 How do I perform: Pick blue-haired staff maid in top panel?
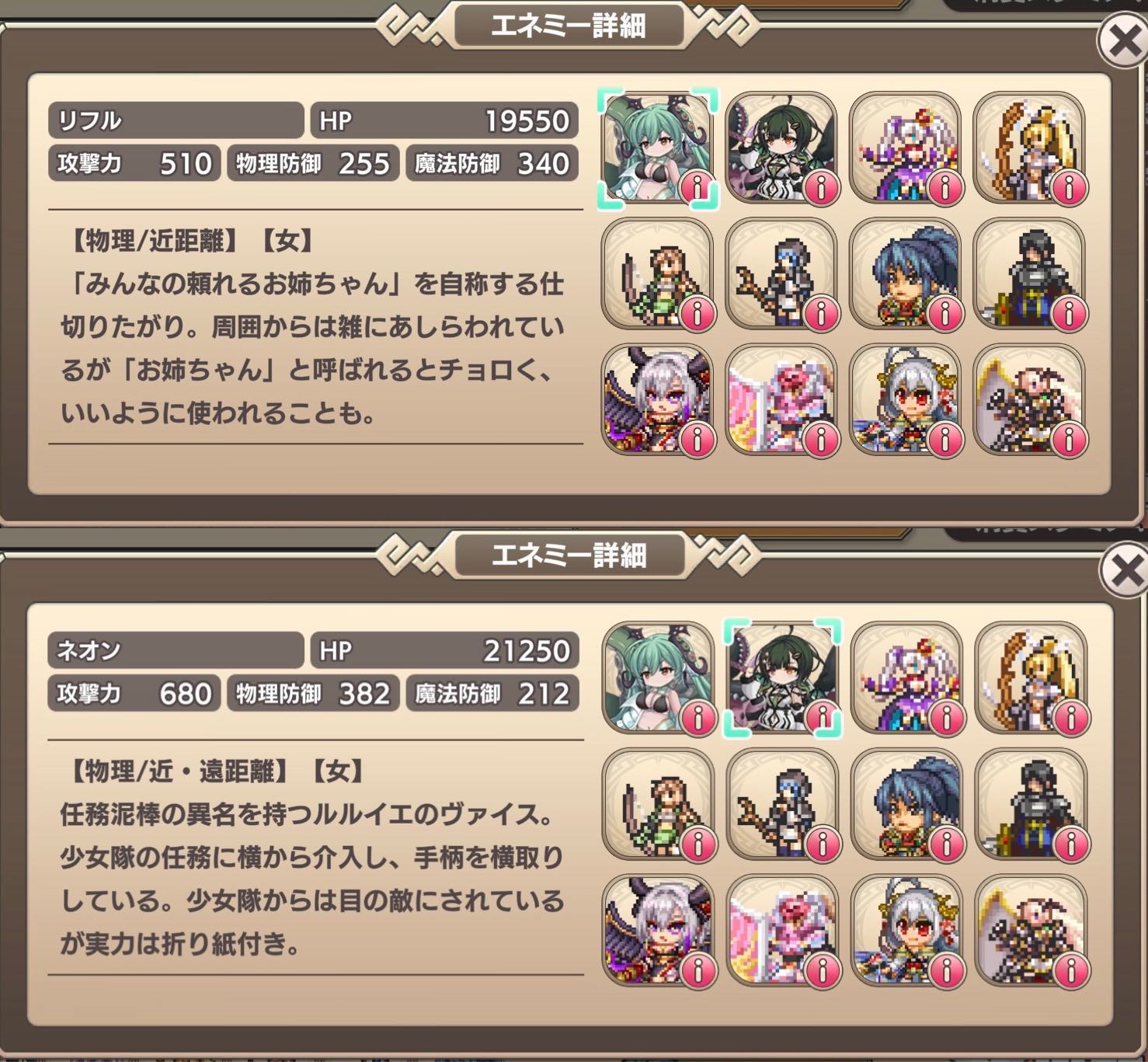coord(781,274)
